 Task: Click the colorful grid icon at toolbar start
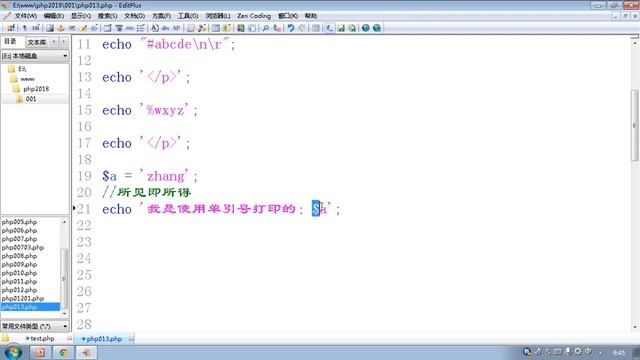point(11,28)
